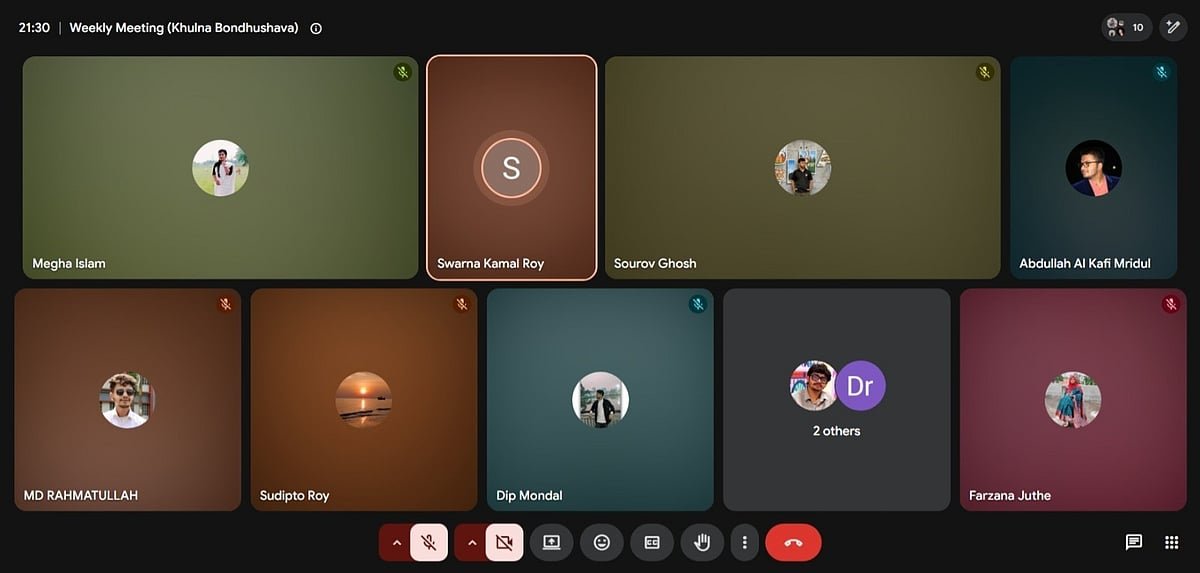Show the 2 others participants tile
Screen dimensions: 1200x573
pos(837,400)
